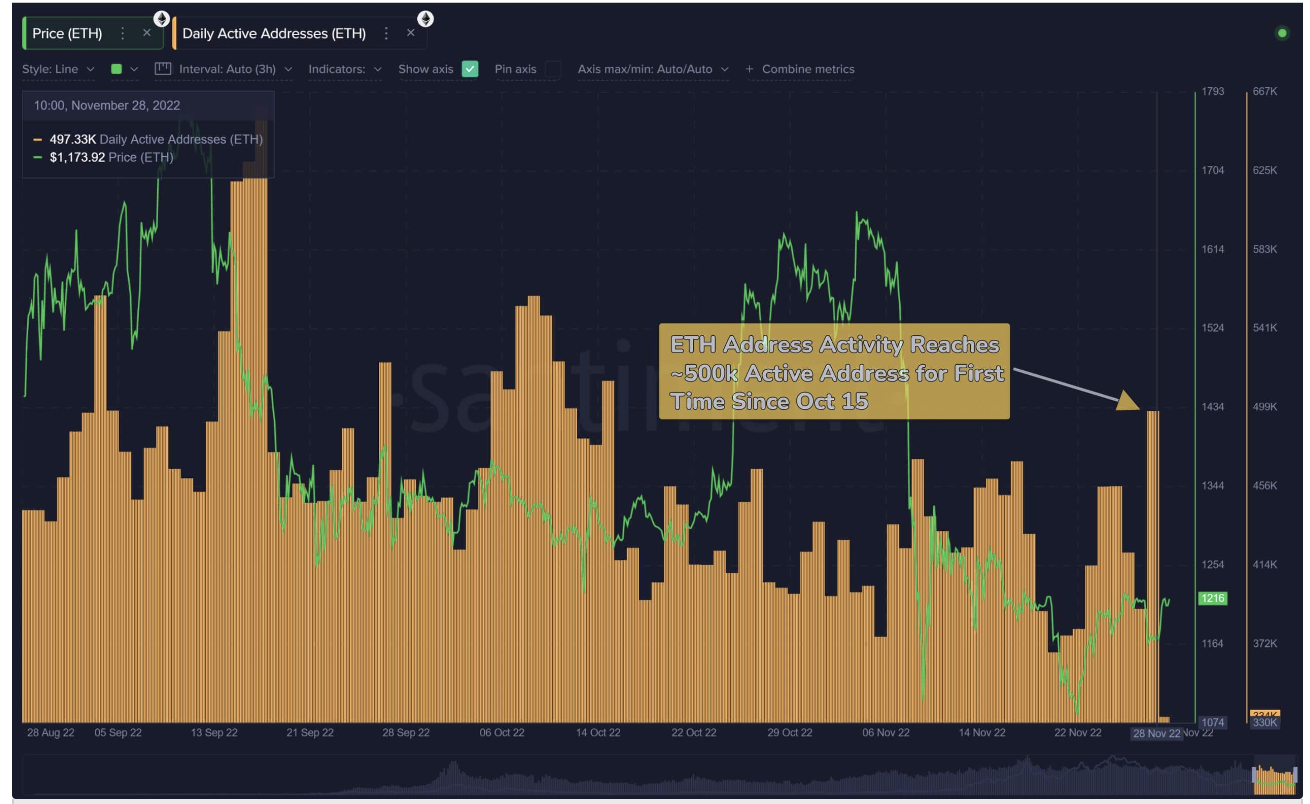The width and height of the screenshot is (1310, 804).
Task: Click the Ethereum logo on Price tab
Action: (x=161, y=19)
